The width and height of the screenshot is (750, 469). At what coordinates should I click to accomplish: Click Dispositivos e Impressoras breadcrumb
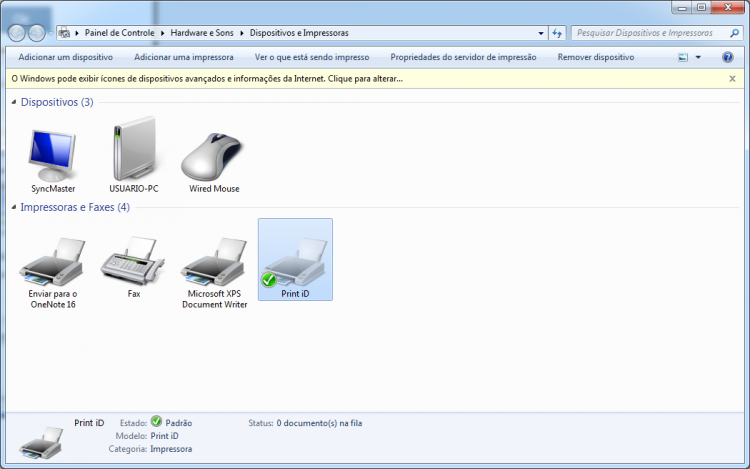pos(299,33)
